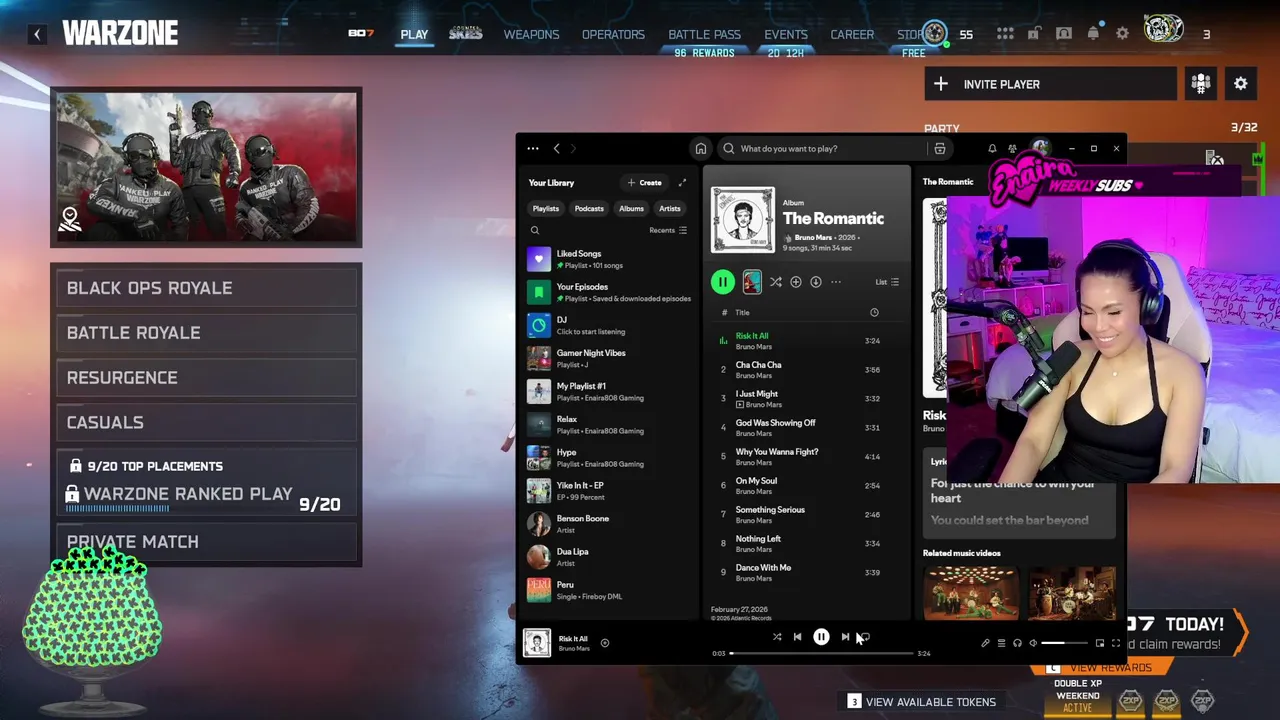Open Spotify Friend Activity icon
This screenshot has height=720, width=1280.
pos(1012,149)
